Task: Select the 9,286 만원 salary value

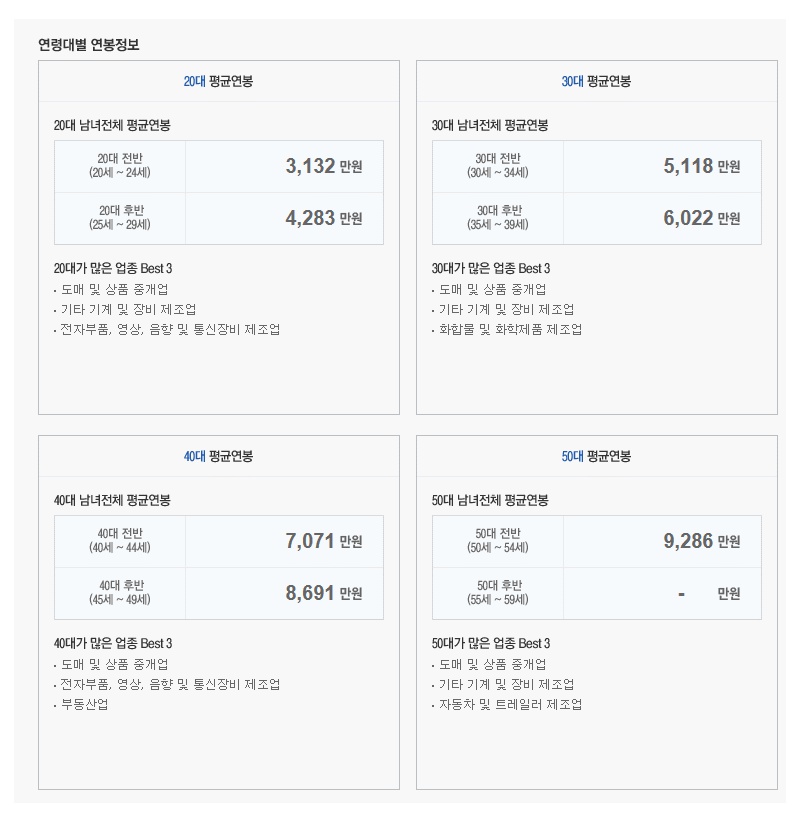Action: coord(701,541)
